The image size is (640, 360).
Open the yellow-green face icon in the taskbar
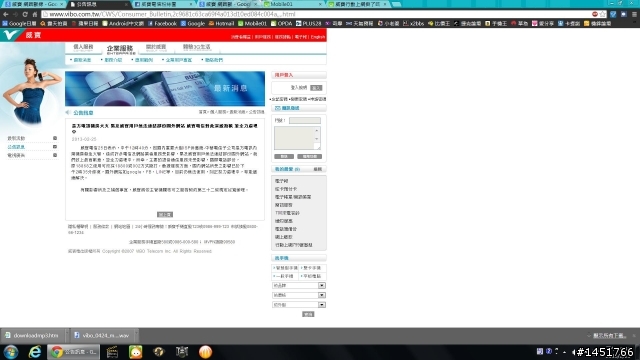[136, 352]
